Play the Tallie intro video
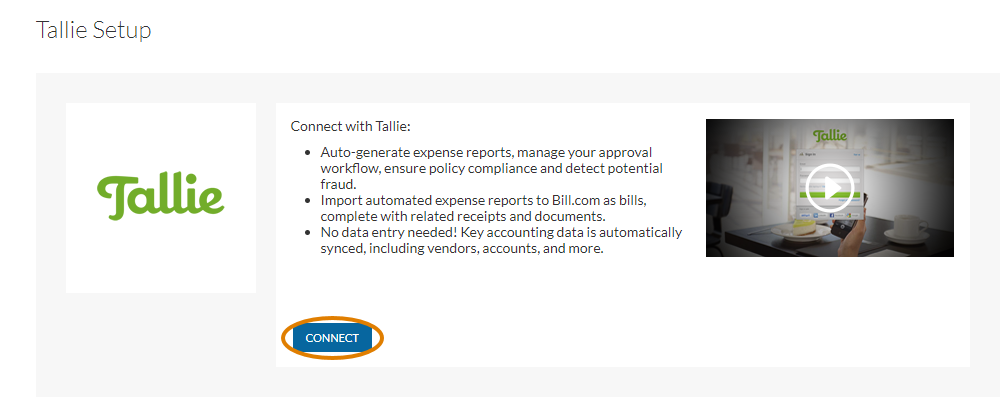The width and height of the screenshot is (1008, 413). tap(830, 188)
